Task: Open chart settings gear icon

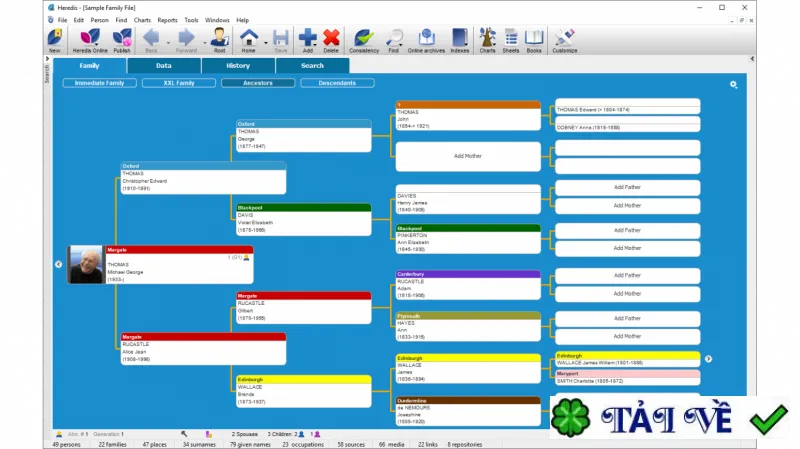Action: [733, 85]
